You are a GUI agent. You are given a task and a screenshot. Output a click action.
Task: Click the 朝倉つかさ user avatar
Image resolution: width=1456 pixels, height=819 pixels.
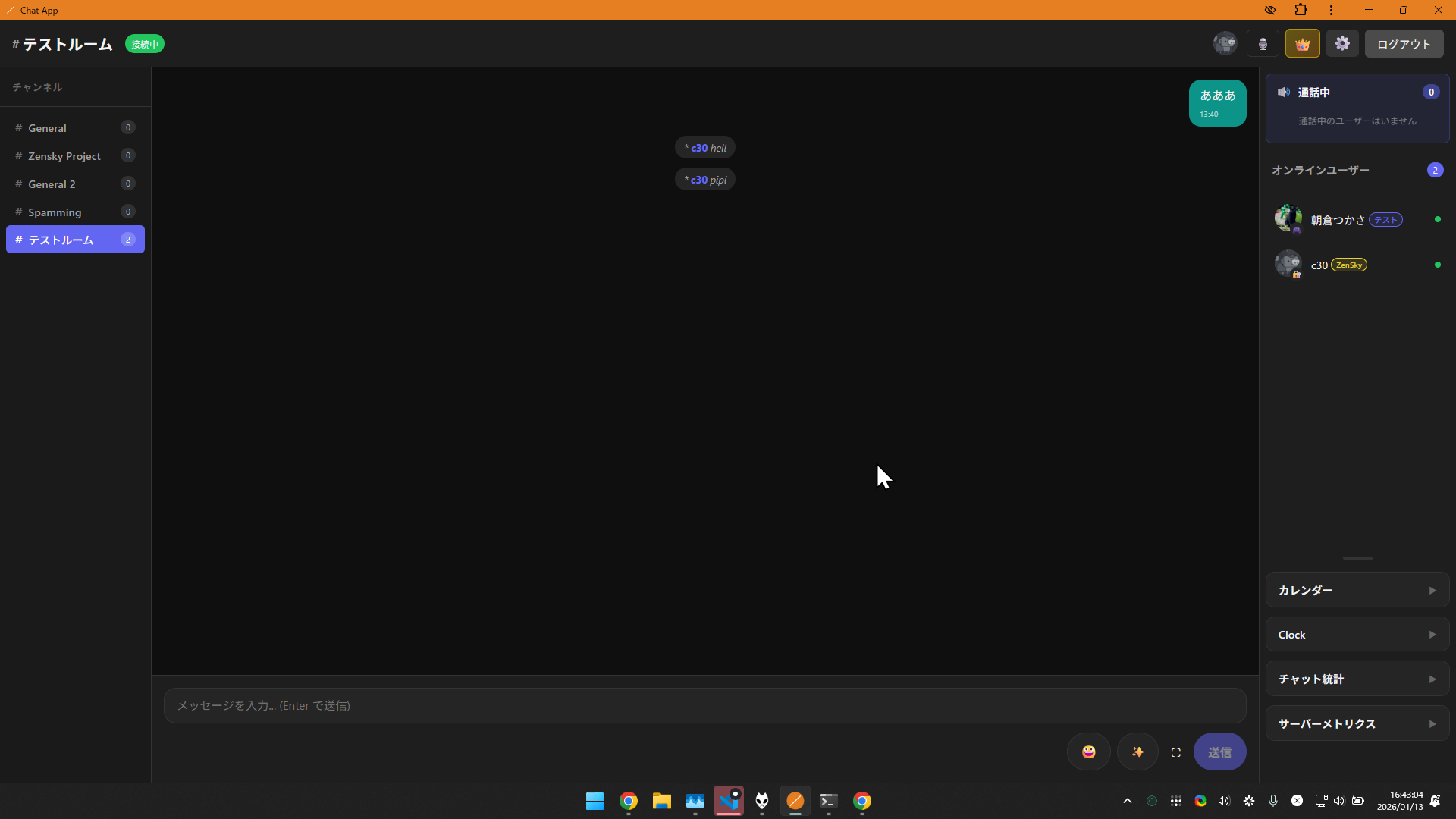point(1288,219)
